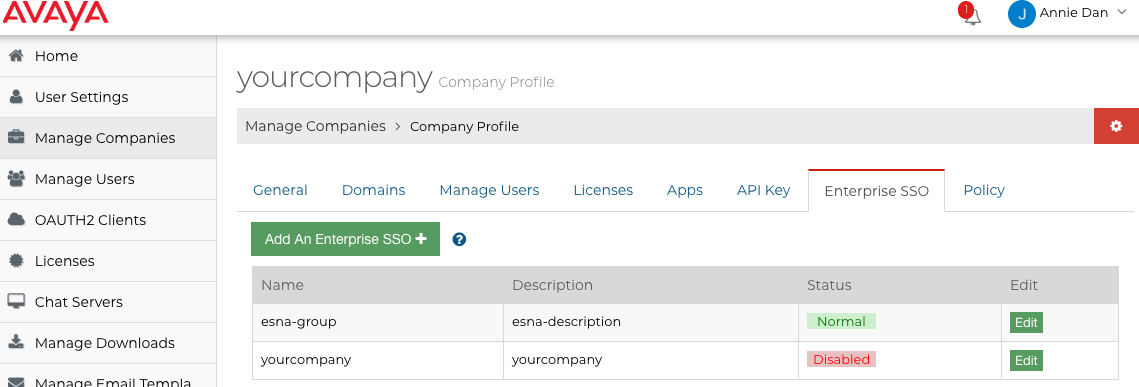Edit the yourcompany SSO entry

pyautogui.click(x=1026, y=360)
